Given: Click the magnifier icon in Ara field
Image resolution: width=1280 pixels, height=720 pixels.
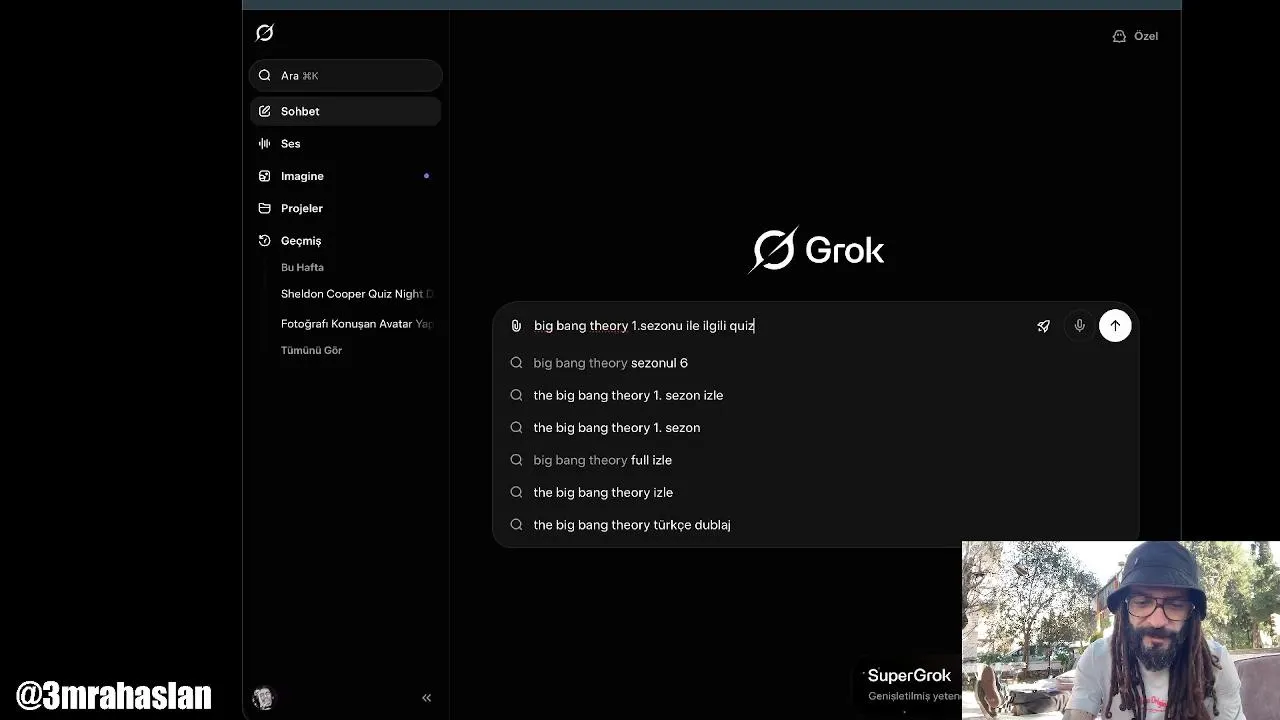Looking at the screenshot, I should [264, 75].
